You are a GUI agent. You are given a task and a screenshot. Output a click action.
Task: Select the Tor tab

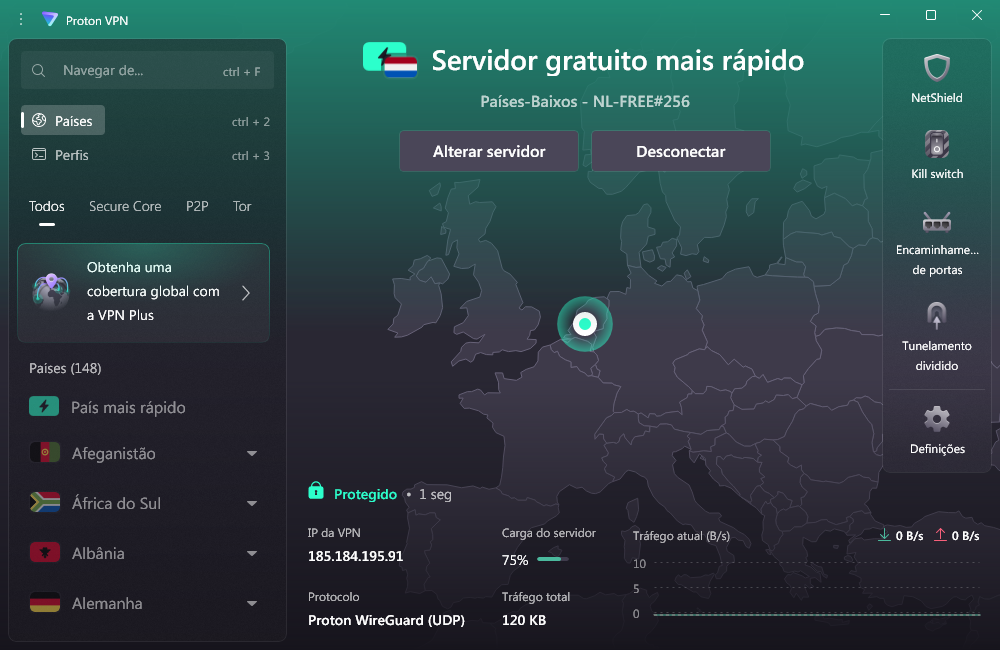(242, 206)
